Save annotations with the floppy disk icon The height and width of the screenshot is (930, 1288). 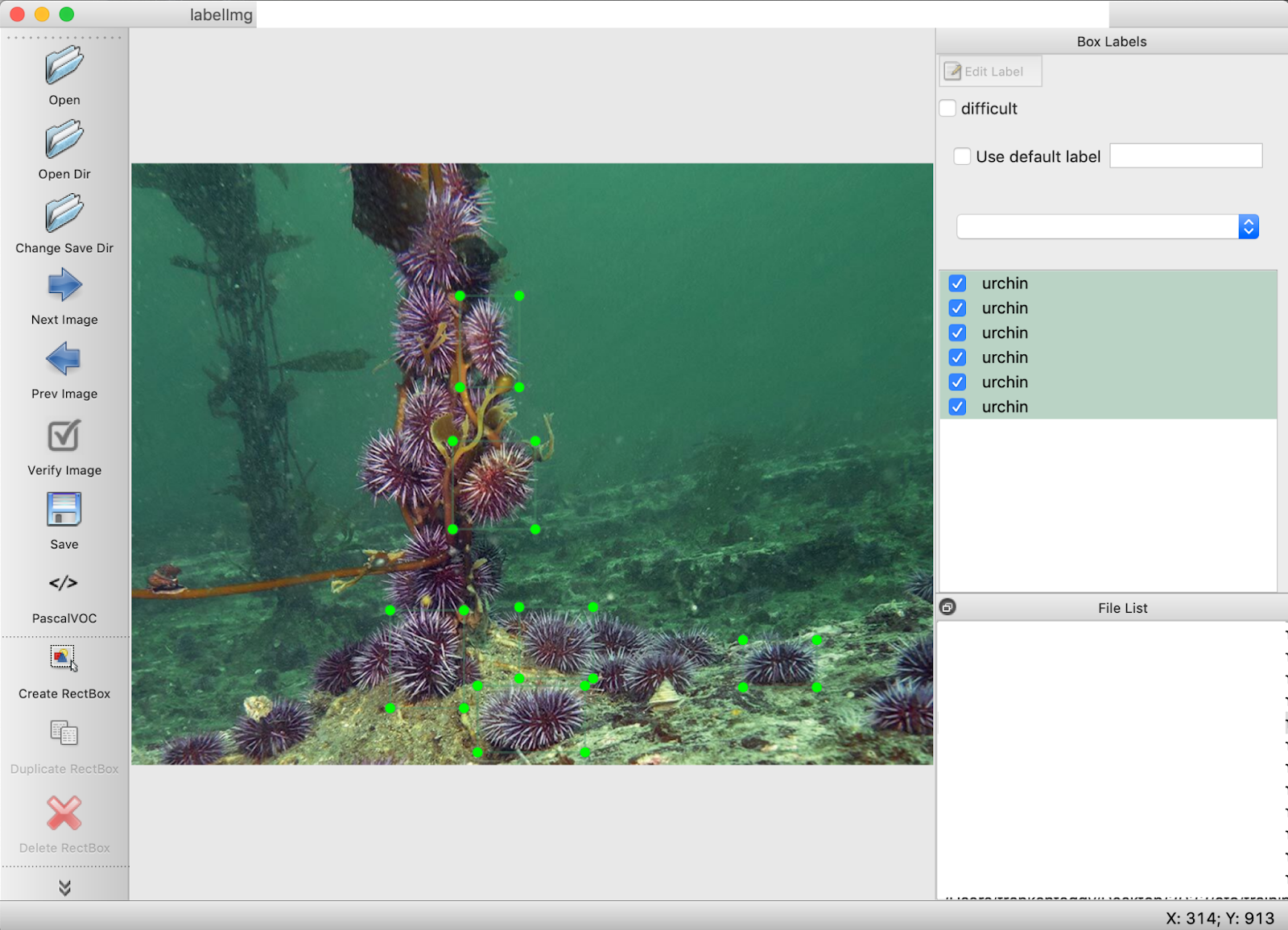pos(64,510)
